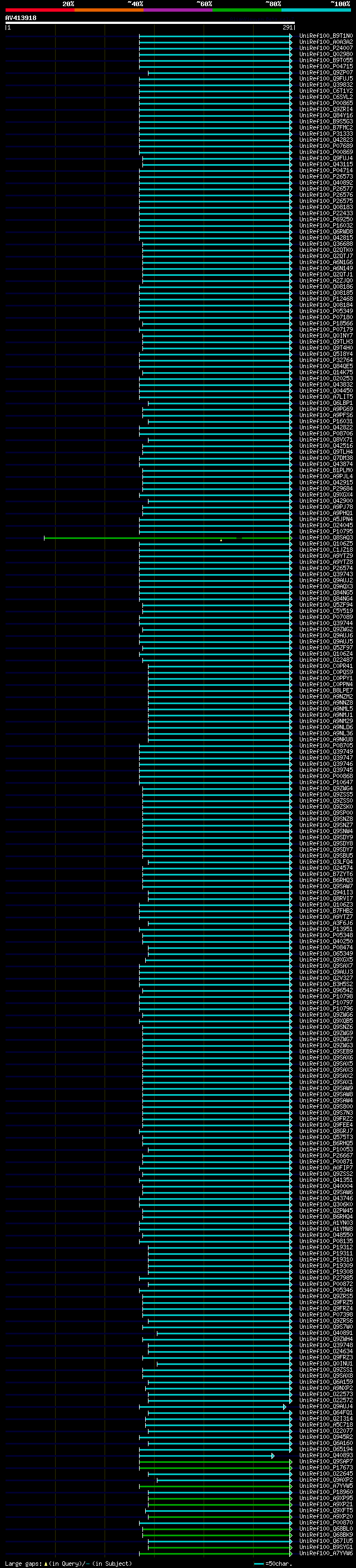
Task: Click the orange ~40% identity legend segment
Action: coord(109,10)
